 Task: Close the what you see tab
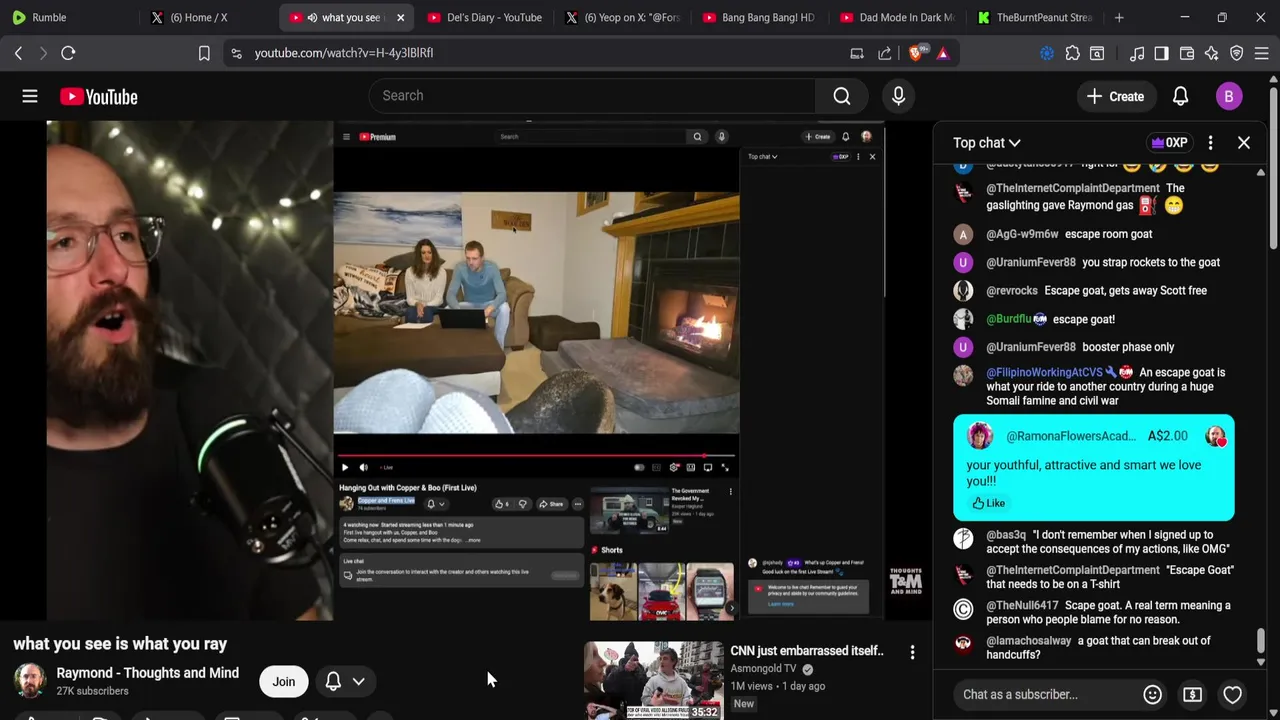[400, 17]
